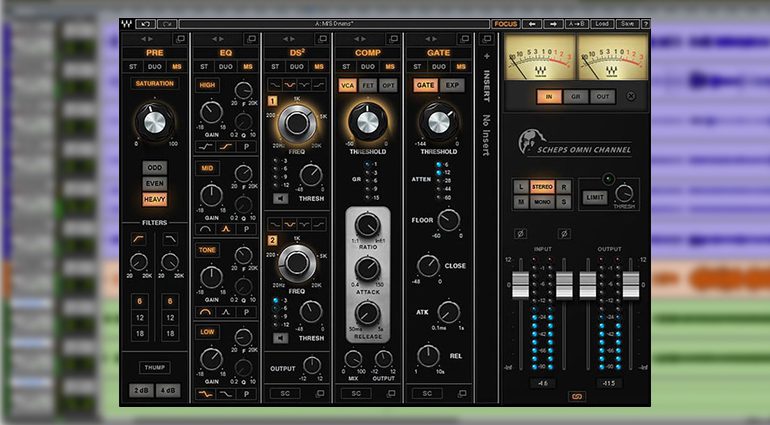770x425 pixels.
Task: Toggle the low-pass filter shape button
Action: (x=170, y=239)
